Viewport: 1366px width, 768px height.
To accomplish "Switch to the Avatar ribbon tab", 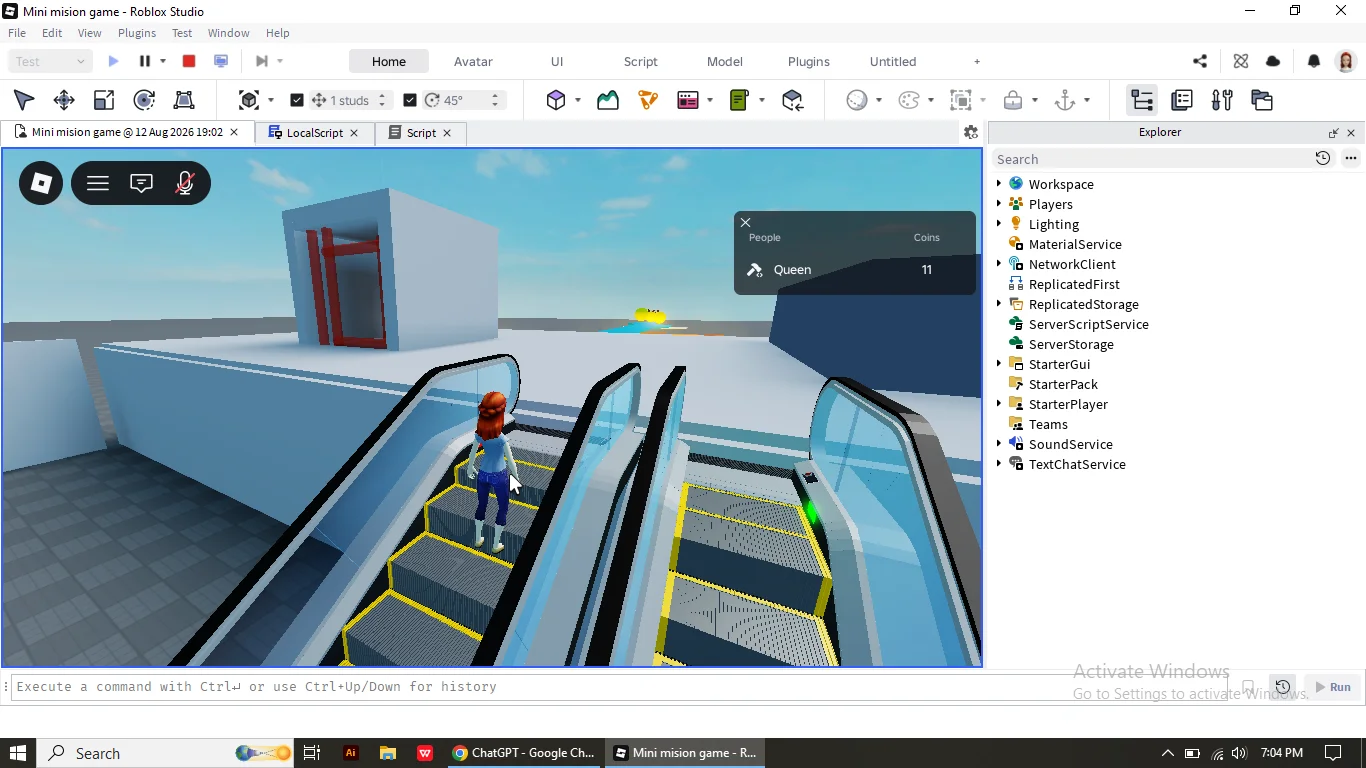I will click(x=473, y=61).
